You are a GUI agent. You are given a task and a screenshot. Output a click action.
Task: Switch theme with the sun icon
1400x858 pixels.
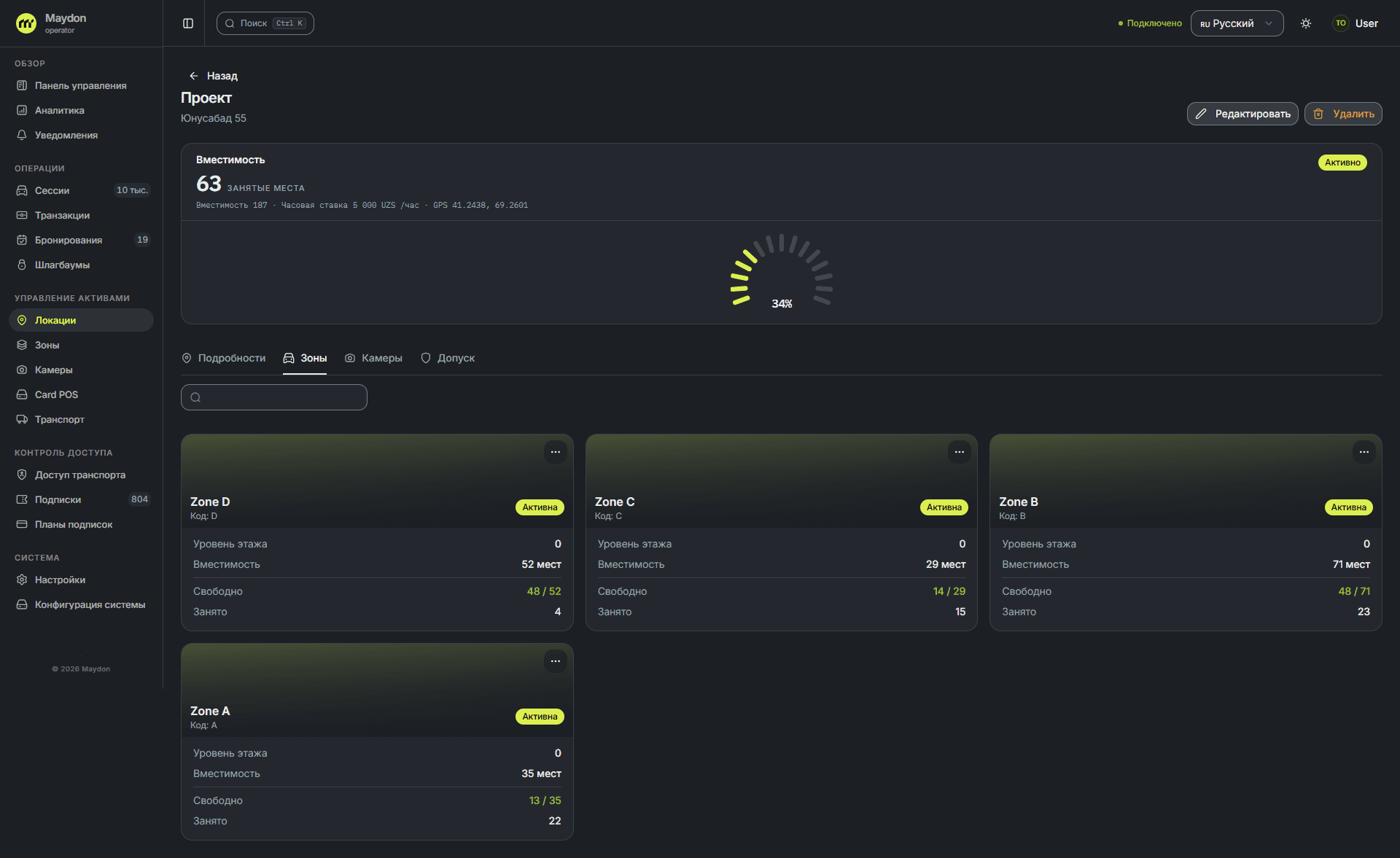(x=1306, y=23)
